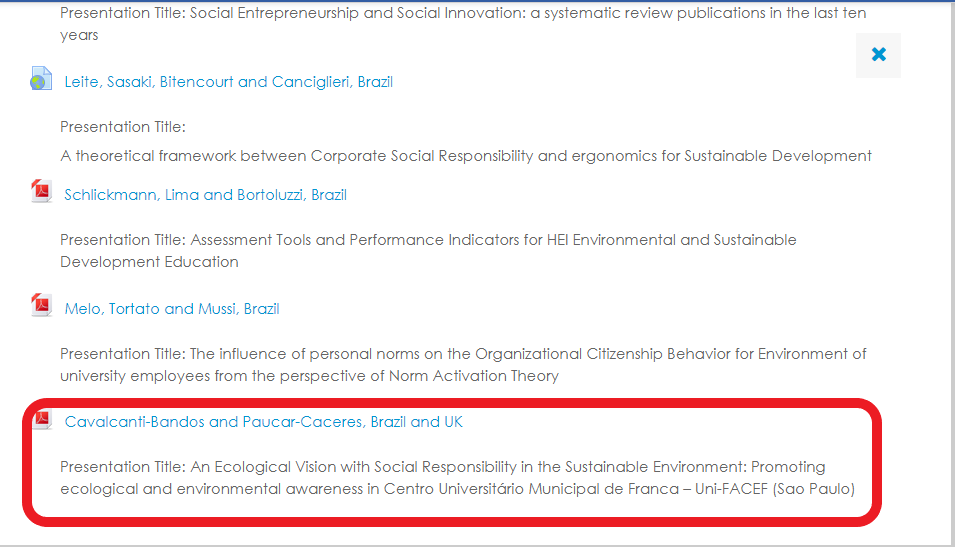Click the influence of personal norms title
The image size is (955, 547).
click(x=463, y=354)
